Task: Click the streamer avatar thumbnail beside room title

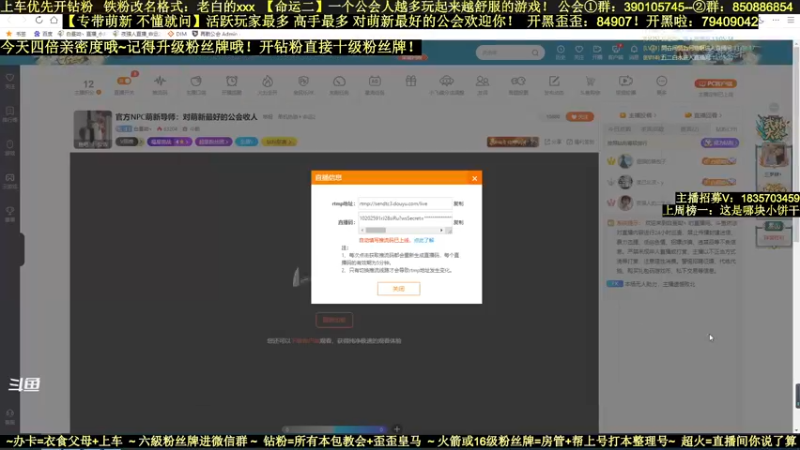Action: click(92, 130)
